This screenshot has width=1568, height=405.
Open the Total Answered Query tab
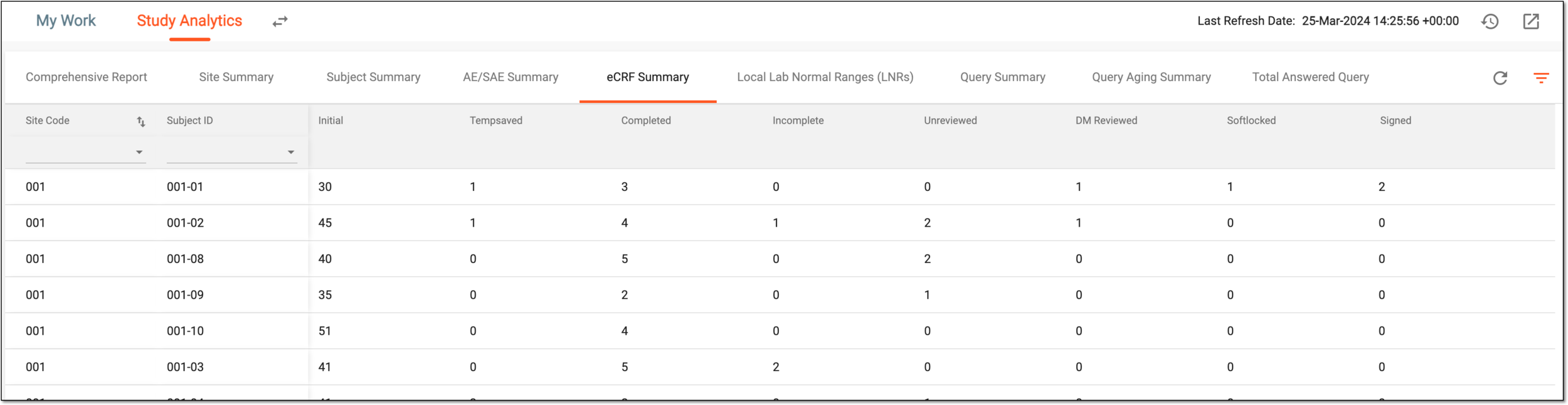[1311, 77]
